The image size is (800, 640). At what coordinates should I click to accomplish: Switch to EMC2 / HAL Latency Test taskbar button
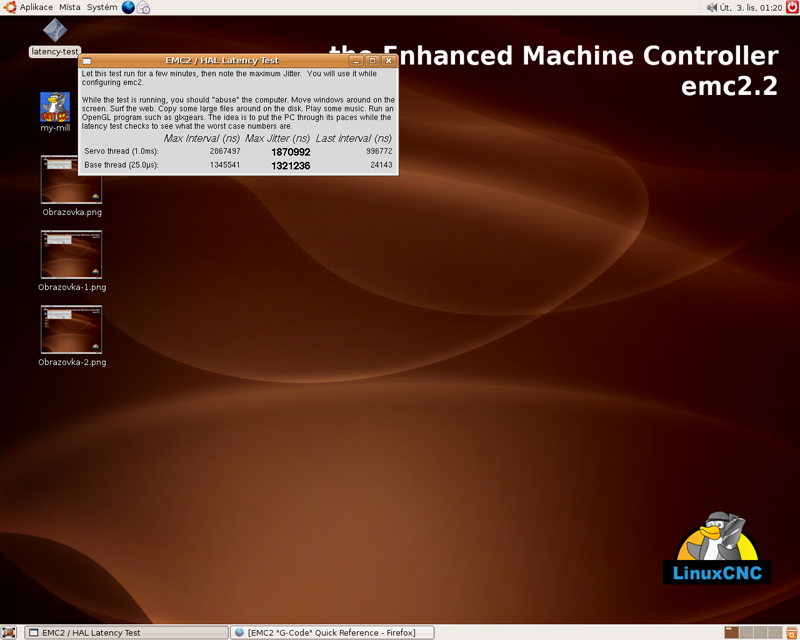(x=126, y=632)
